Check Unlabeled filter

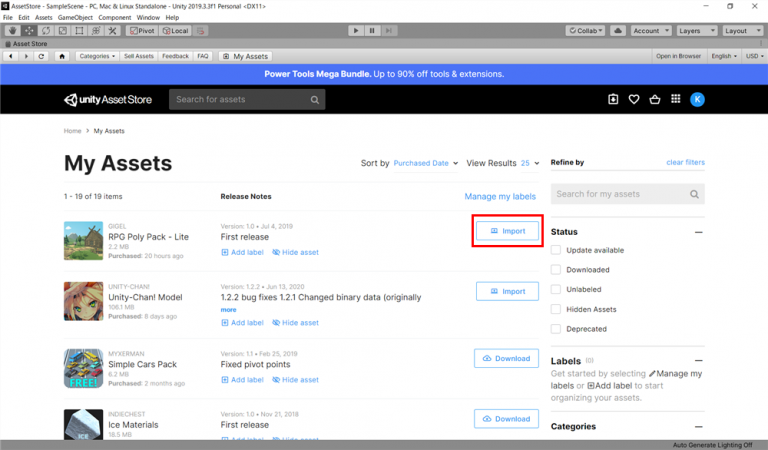(556, 289)
